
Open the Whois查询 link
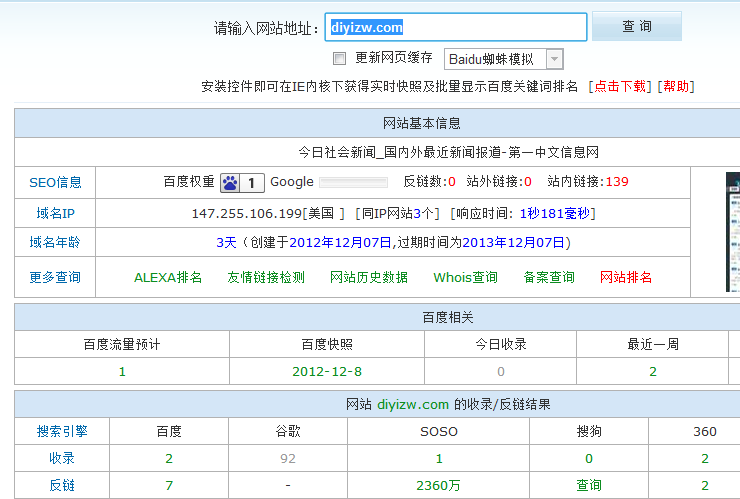click(465, 277)
